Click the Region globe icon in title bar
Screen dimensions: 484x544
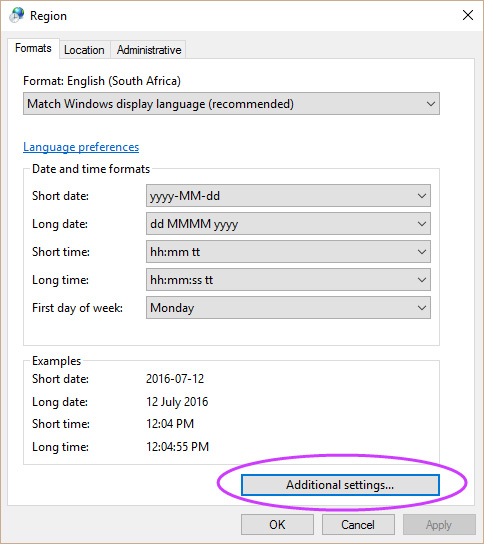pos(17,15)
